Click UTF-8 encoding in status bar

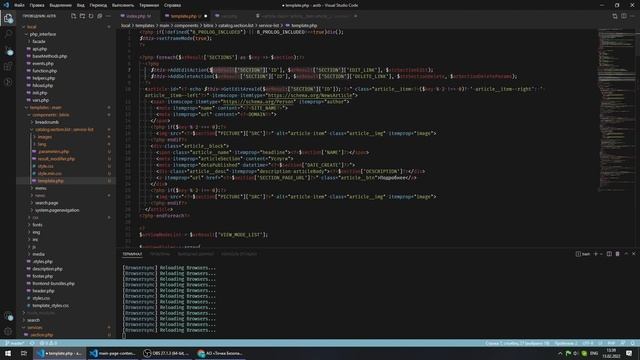click(x=588, y=343)
